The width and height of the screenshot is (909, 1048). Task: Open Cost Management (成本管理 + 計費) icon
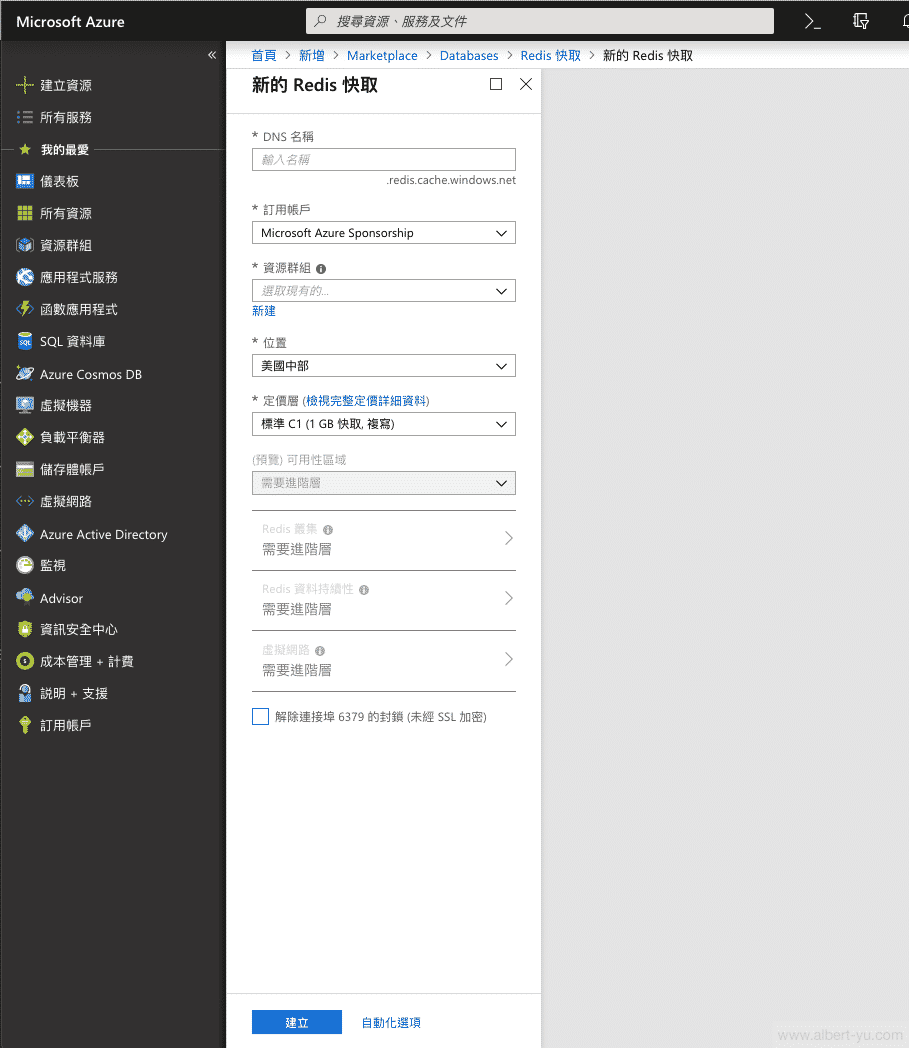(25, 661)
